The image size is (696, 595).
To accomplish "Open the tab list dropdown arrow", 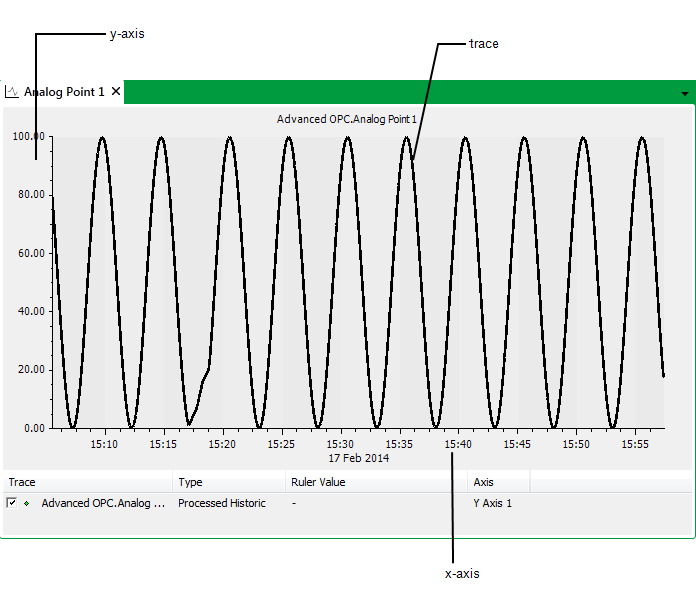I will point(685,94).
